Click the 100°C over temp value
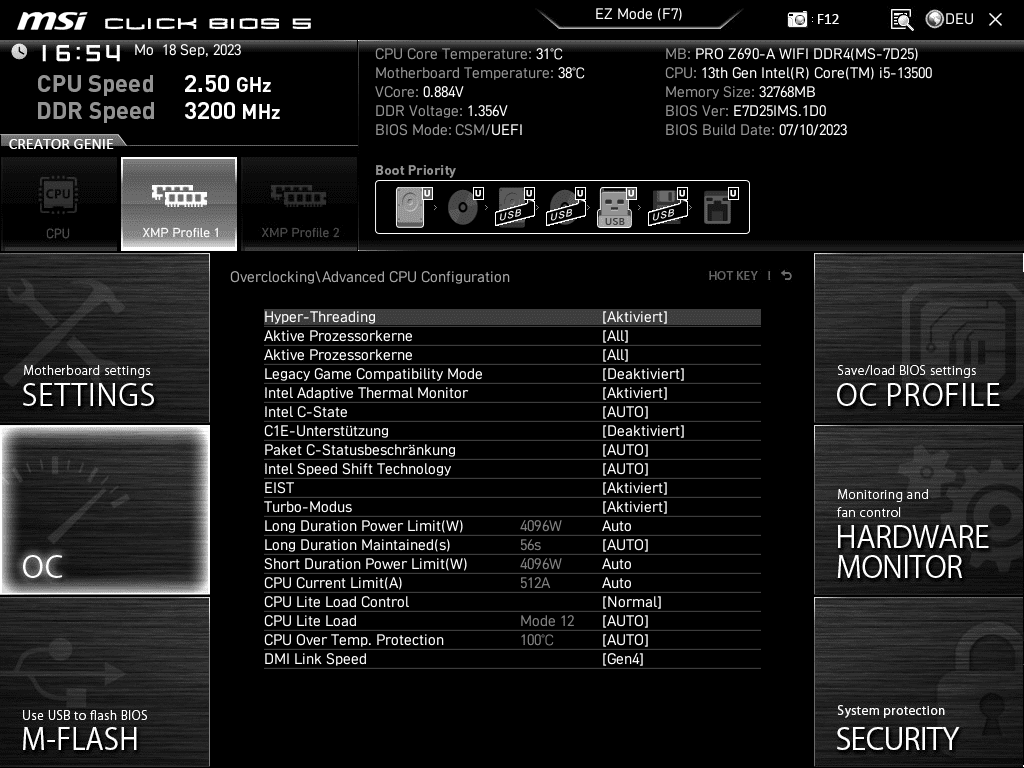 537,639
